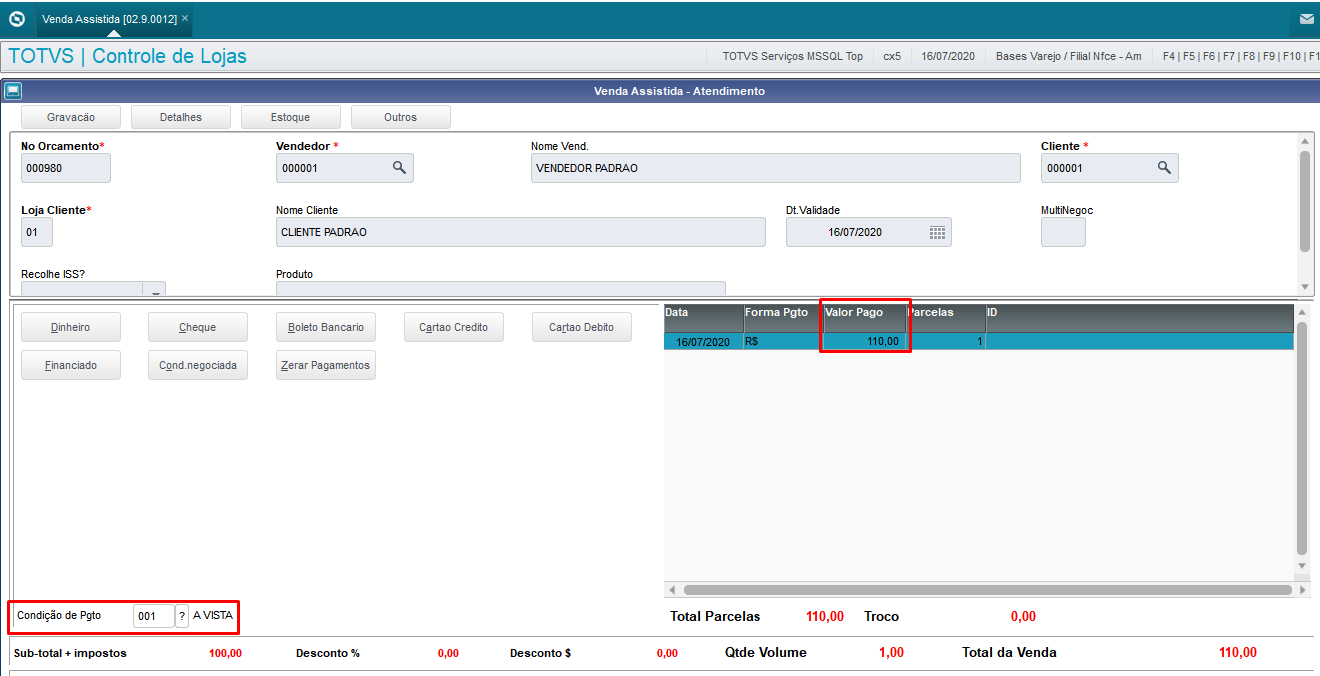Click the Parcelas column header
Viewport: 1320px width, 676px height.
(946, 318)
